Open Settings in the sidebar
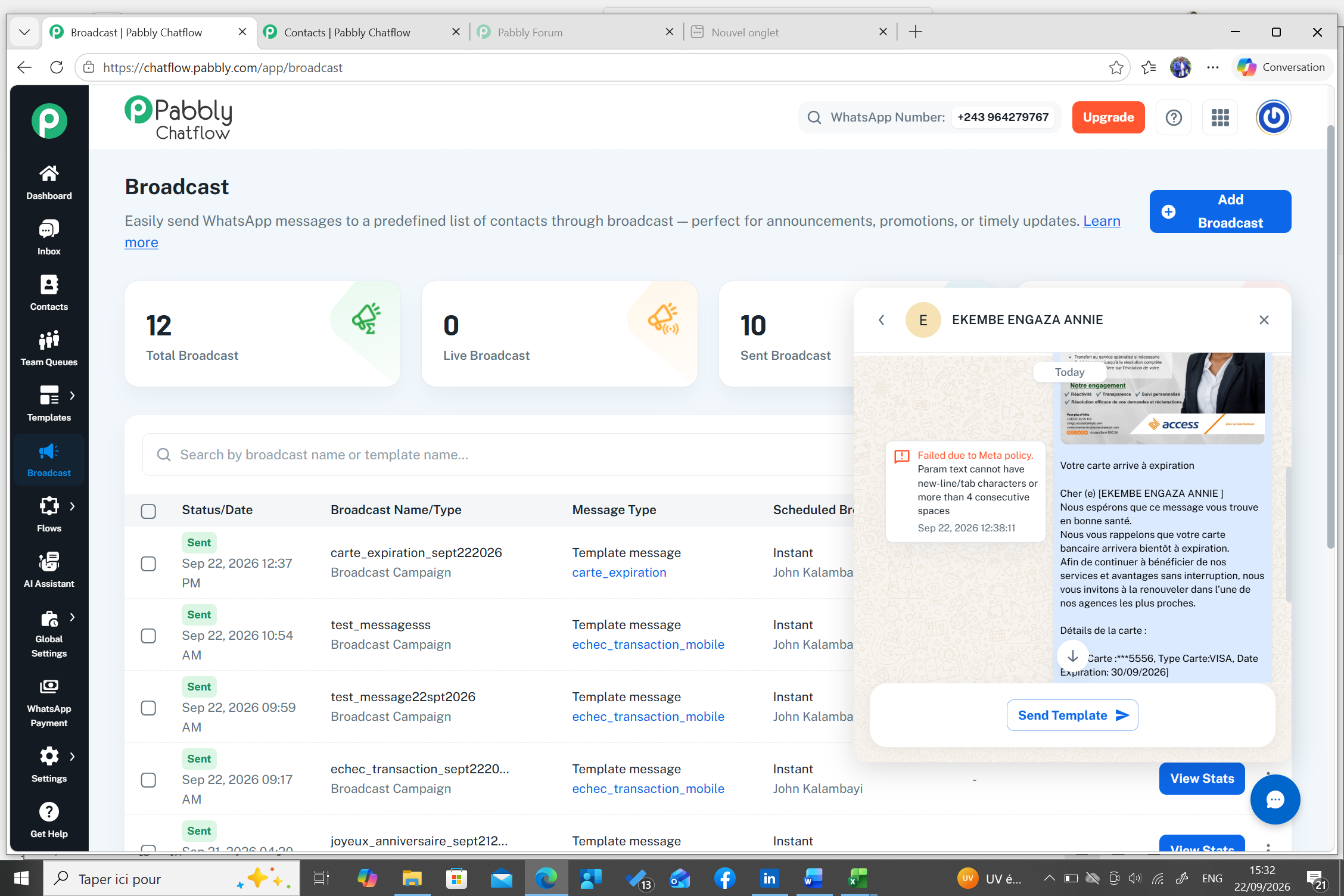1344x896 pixels. (49, 765)
